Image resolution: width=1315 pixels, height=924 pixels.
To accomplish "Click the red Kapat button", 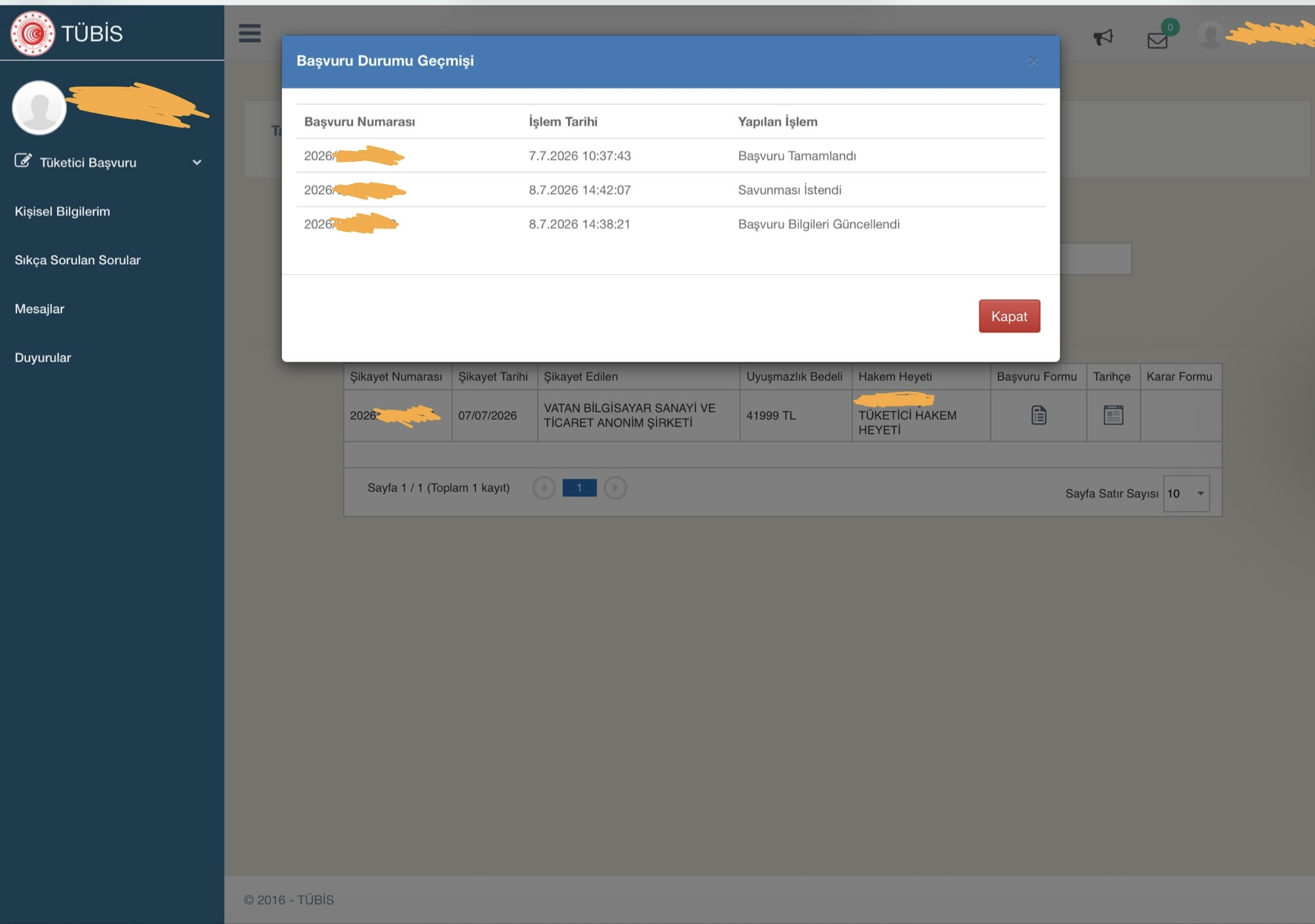I will pyautogui.click(x=1009, y=317).
